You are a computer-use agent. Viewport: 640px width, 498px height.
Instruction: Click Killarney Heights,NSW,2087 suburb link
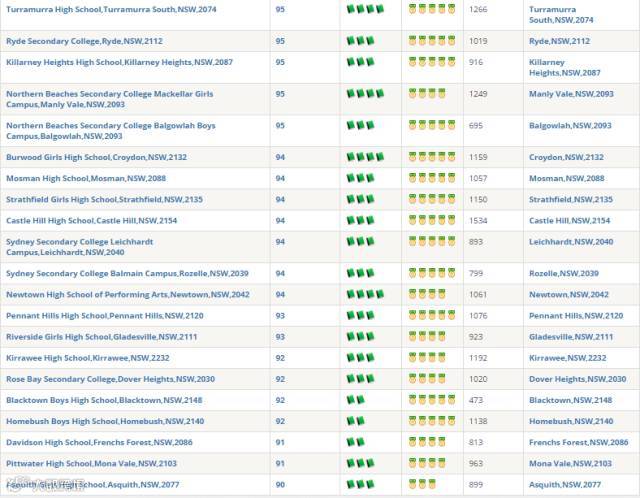[x=565, y=68]
